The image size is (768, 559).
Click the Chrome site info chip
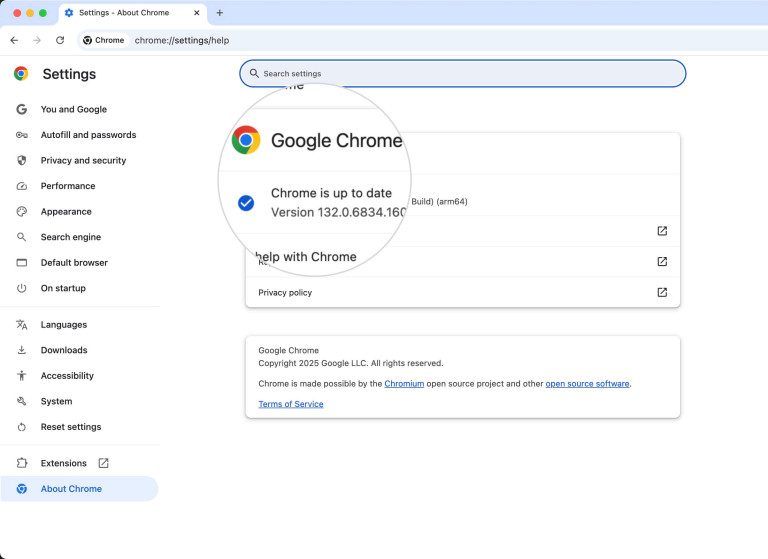103,40
